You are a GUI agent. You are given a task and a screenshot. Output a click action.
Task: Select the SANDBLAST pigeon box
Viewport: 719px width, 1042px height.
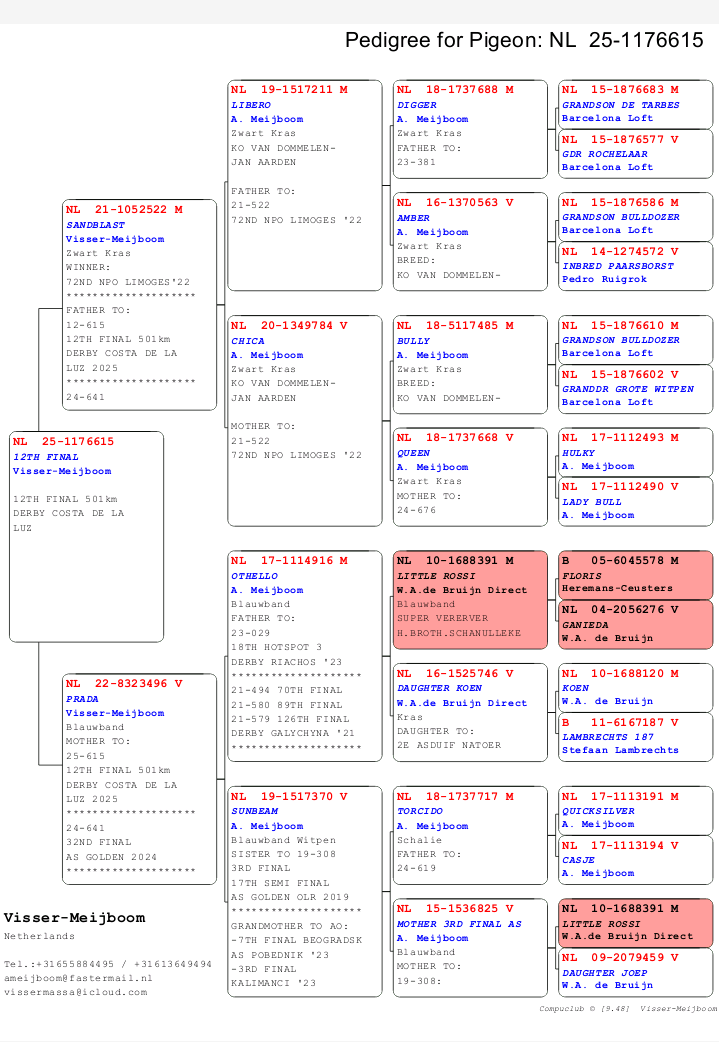[x=140, y=304]
